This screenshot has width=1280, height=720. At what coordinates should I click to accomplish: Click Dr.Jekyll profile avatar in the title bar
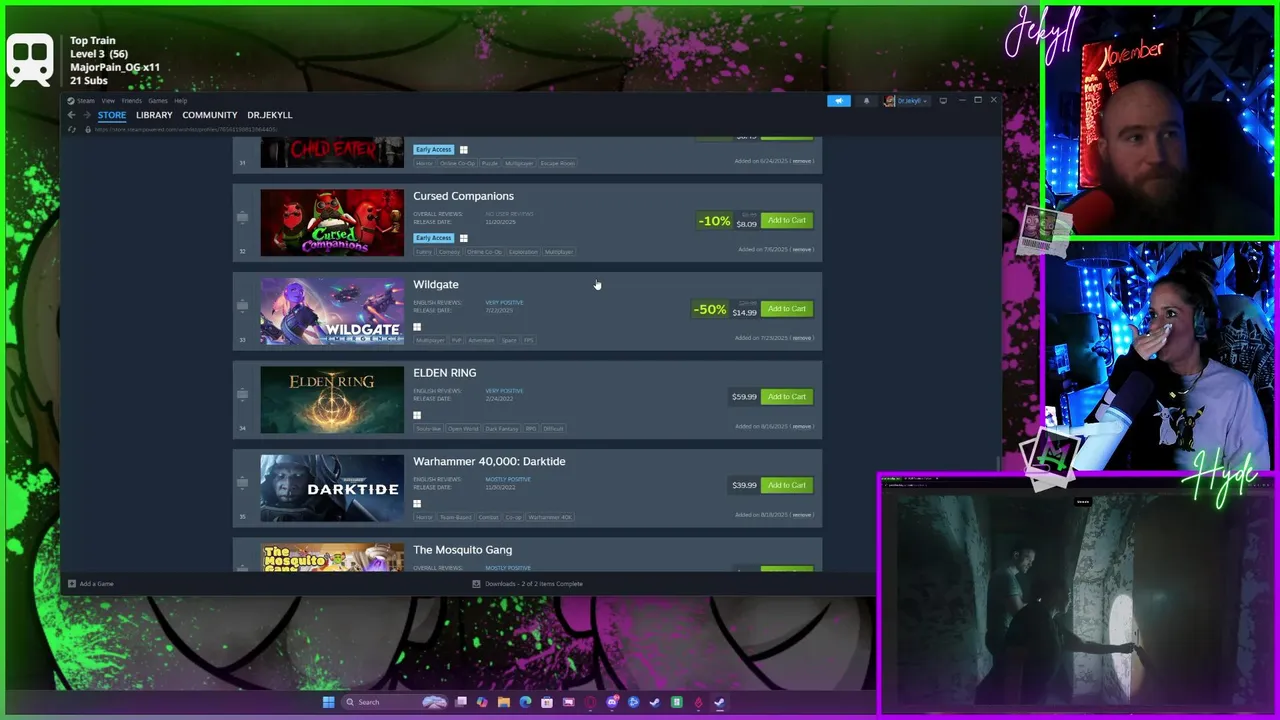coord(889,100)
